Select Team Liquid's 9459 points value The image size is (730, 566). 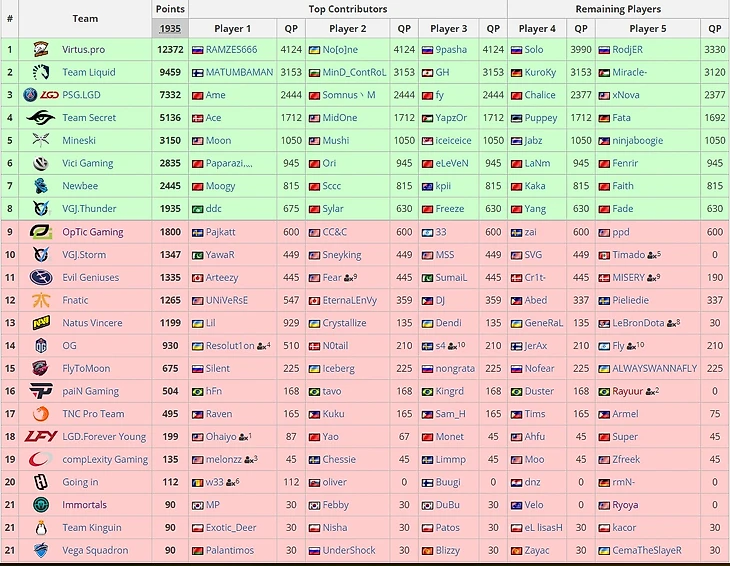coord(170,72)
